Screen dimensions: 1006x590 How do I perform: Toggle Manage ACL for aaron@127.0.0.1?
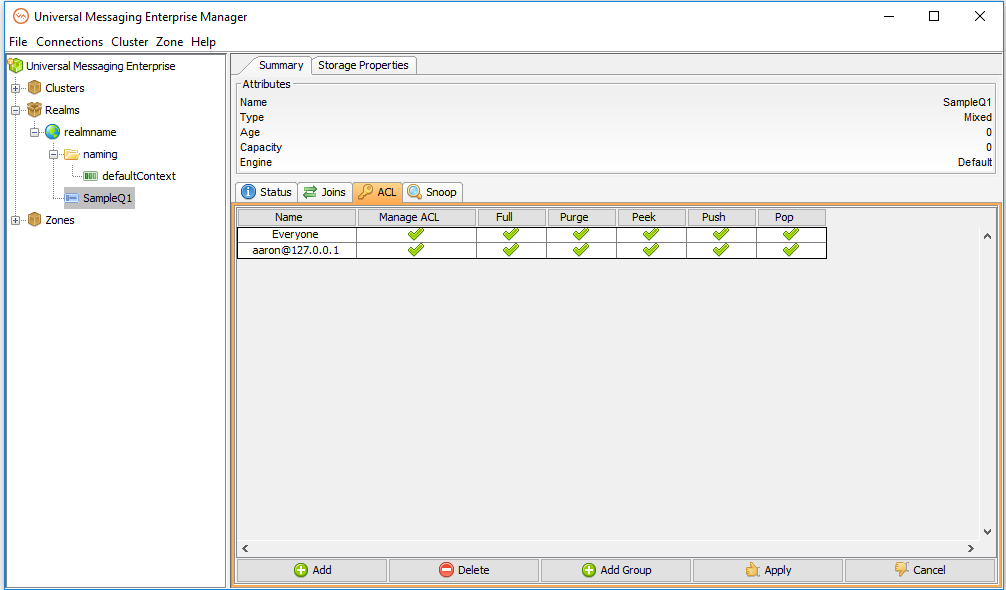(416, 250)
